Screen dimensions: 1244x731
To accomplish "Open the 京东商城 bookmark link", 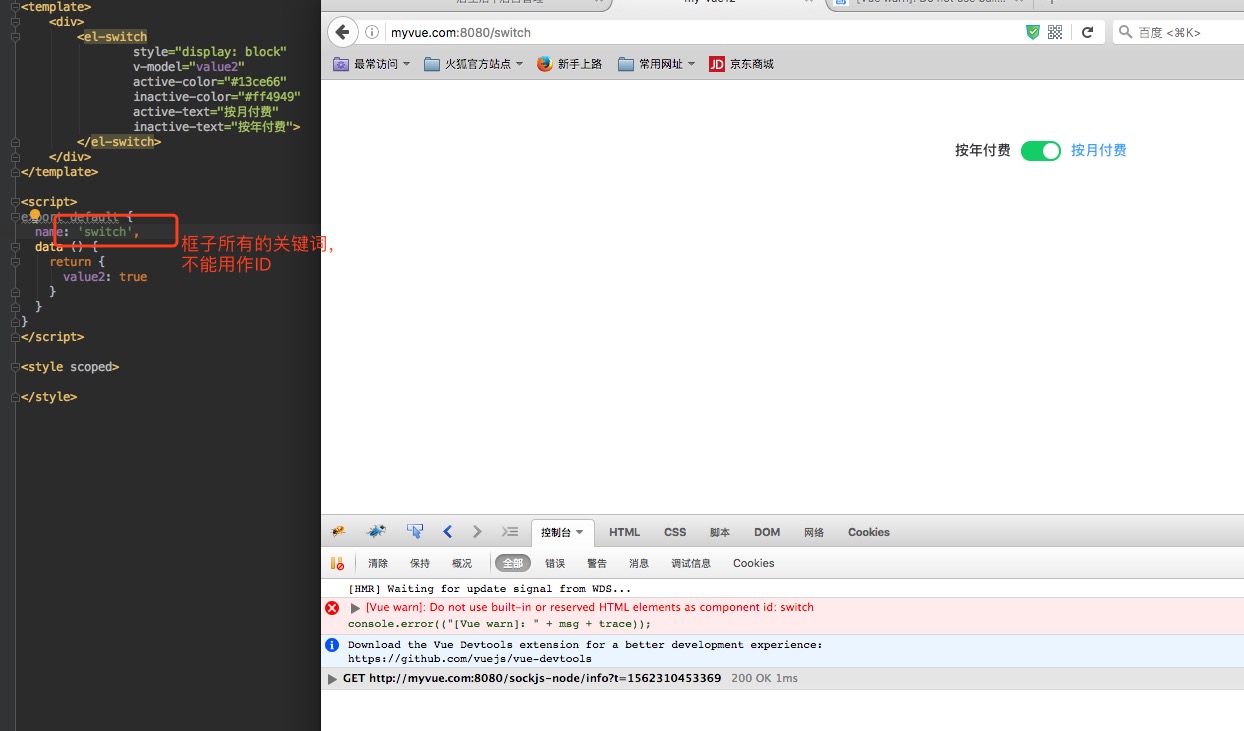I will [x=741, y=64].
